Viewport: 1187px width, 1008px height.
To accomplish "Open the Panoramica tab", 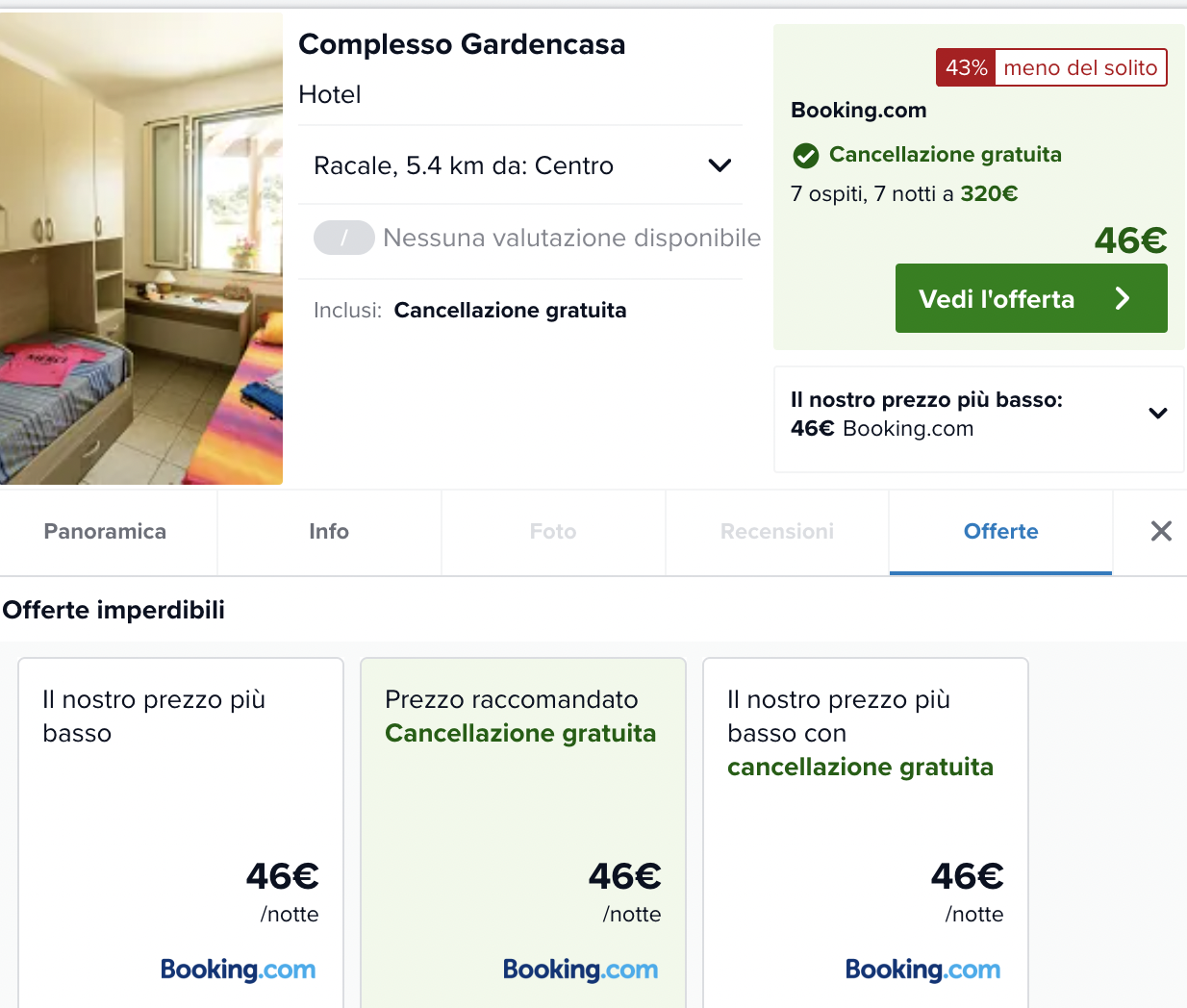I will pos(105,532).
